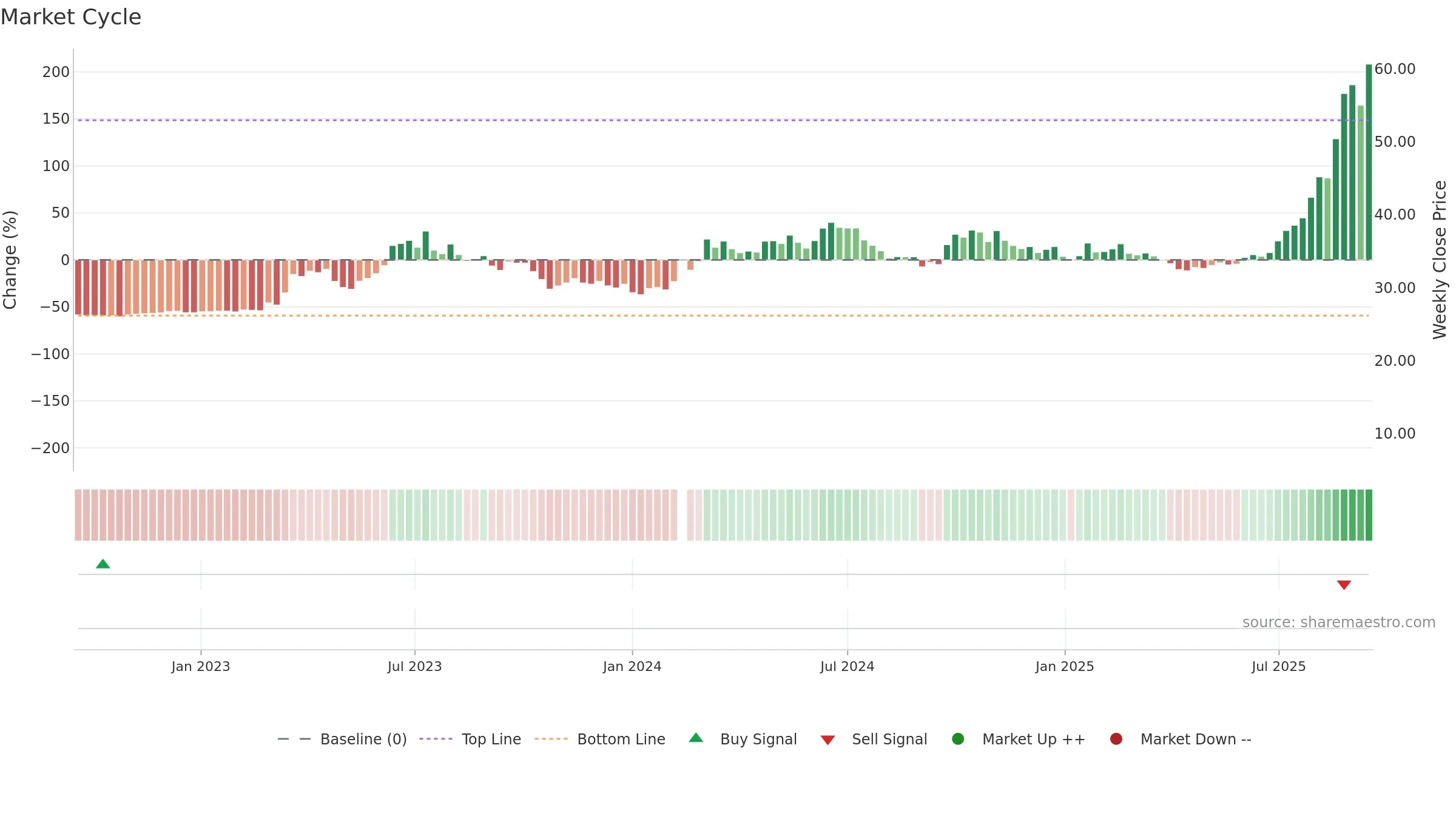The height and width of the screenshot is (819, 1456).
Task: Click the Market Cycle chart title
Action: click(x=71, y=17)
